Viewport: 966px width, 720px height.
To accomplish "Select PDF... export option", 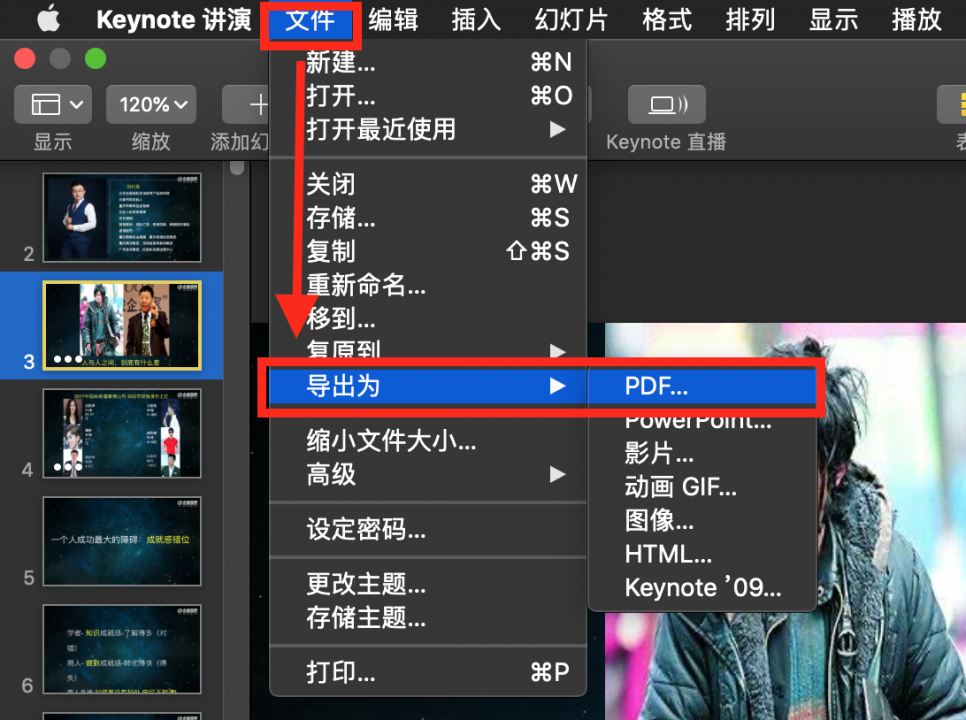I will click(702, 386).
